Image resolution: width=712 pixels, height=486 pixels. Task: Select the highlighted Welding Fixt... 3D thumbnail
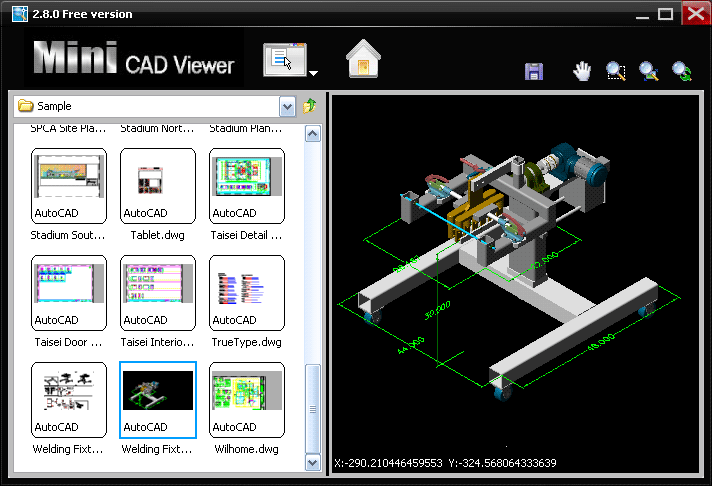[x=158, y=400]
